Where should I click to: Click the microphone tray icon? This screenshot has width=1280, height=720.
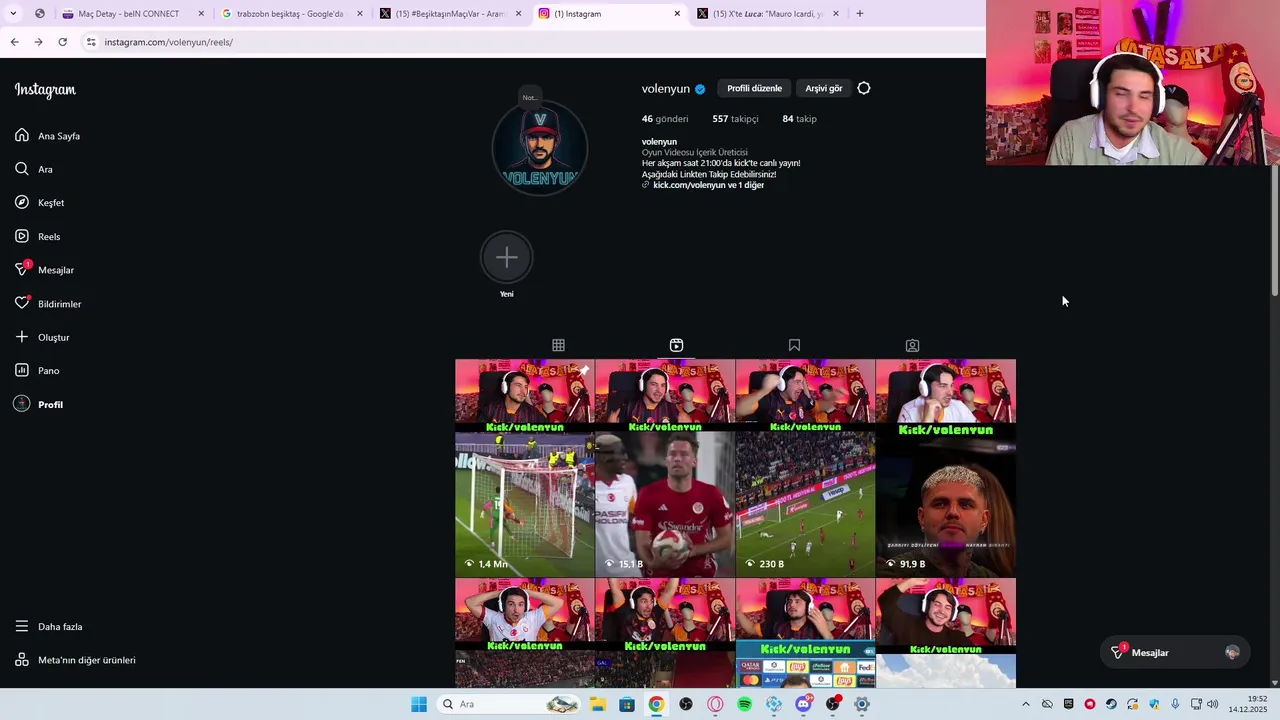(1175, 704)
